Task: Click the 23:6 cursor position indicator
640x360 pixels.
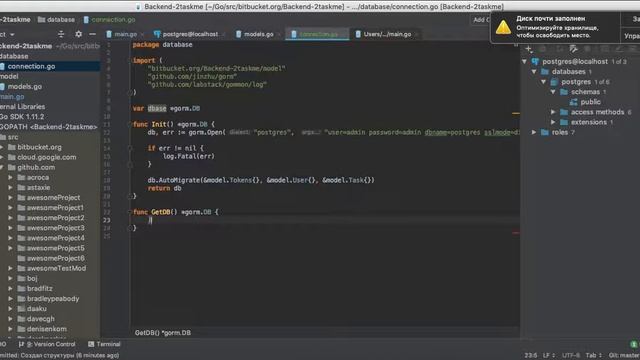Action: pyautogui.click(x=531, y=356)
